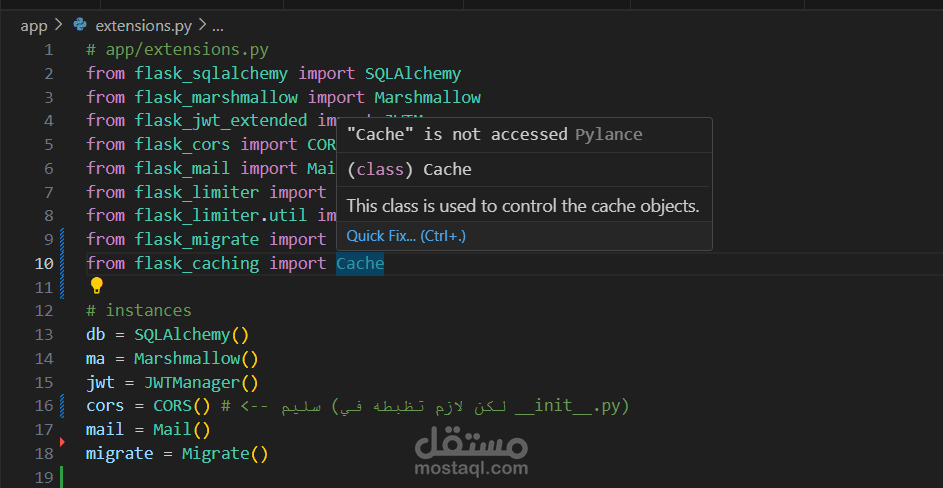
Task: Click the highlighted Cache word on line 10
Action: point(360,264)
